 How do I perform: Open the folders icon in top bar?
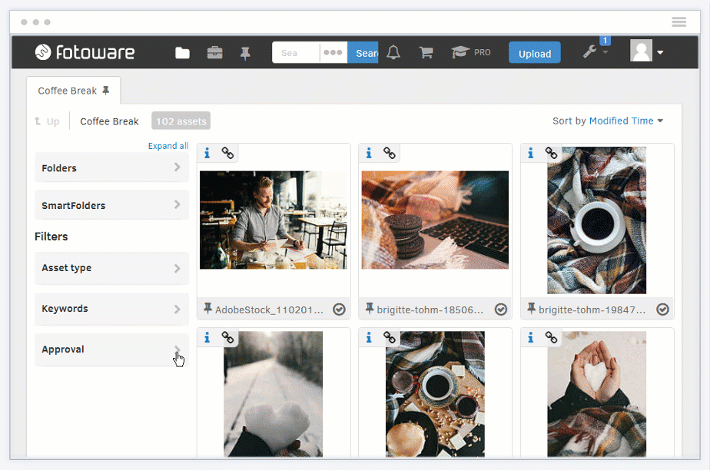182,53
